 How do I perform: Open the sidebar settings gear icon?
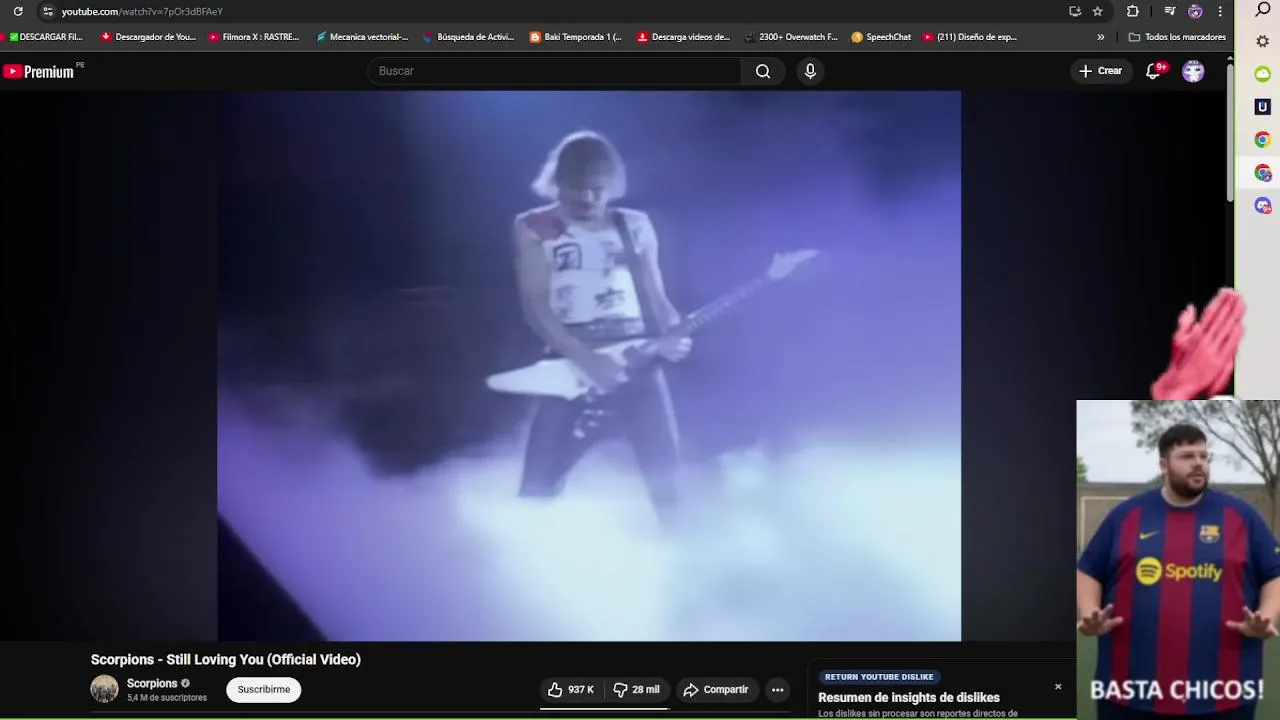[x=1263, y=42]
